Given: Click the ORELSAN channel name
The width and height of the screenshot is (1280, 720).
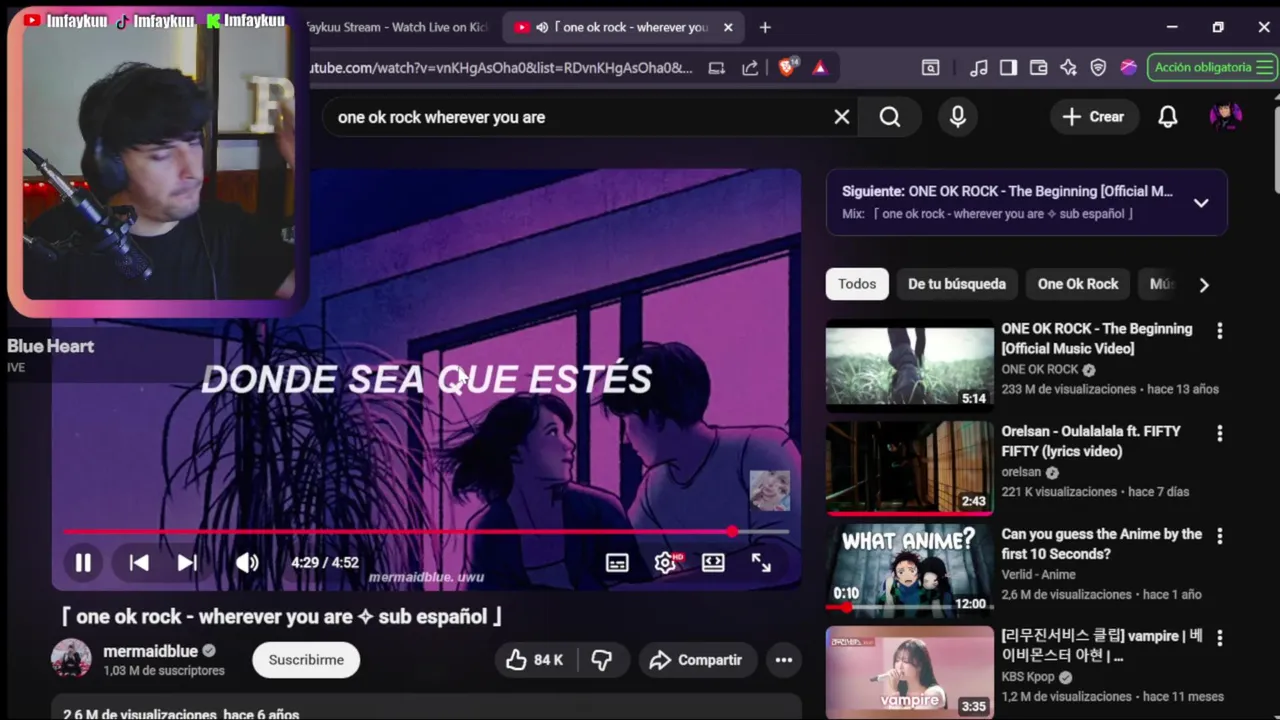Looking at the screenshot, I should point(1021,472).
